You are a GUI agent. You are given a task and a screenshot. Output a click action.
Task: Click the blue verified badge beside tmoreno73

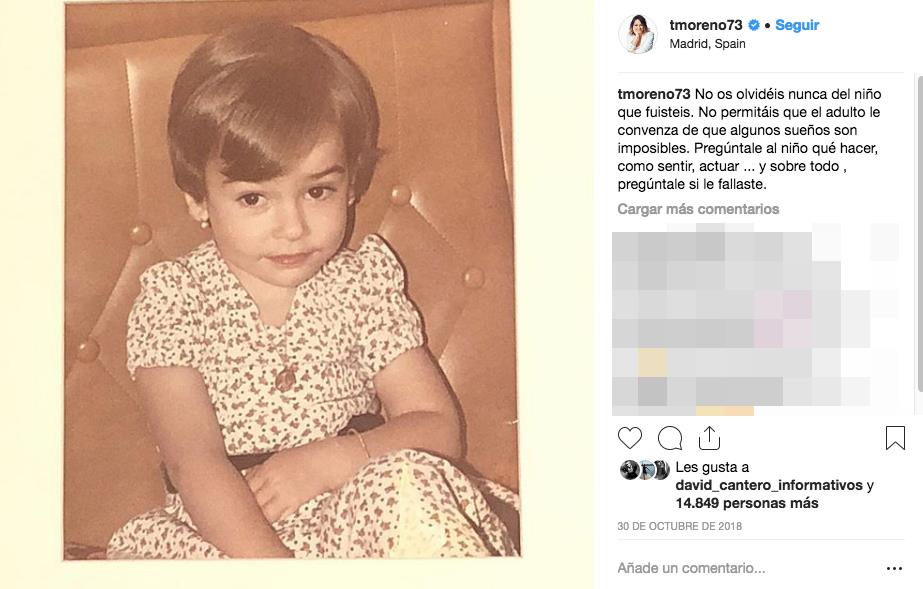tap(754, 25)
